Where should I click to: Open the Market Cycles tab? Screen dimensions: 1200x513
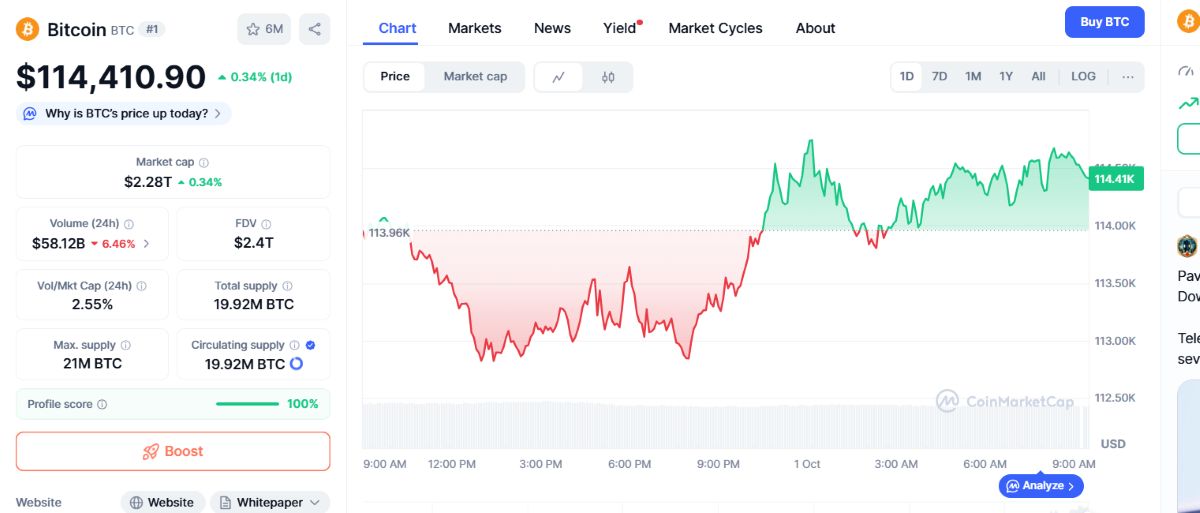tap(715, 28)
